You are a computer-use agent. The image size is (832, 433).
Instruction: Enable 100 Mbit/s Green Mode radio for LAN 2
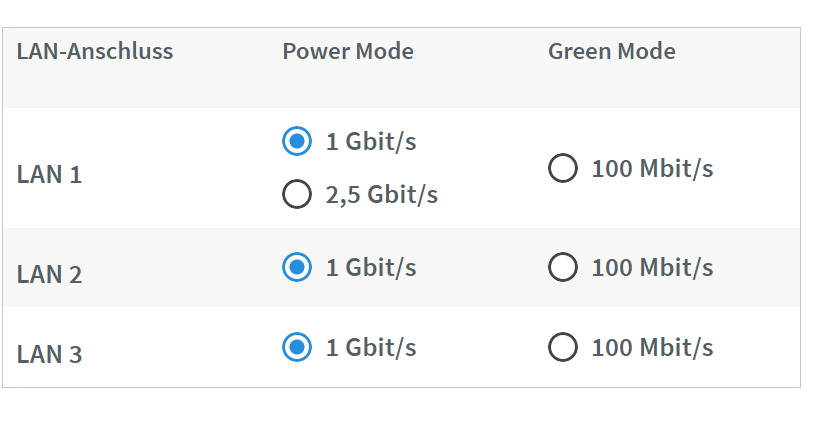[563, 268]
